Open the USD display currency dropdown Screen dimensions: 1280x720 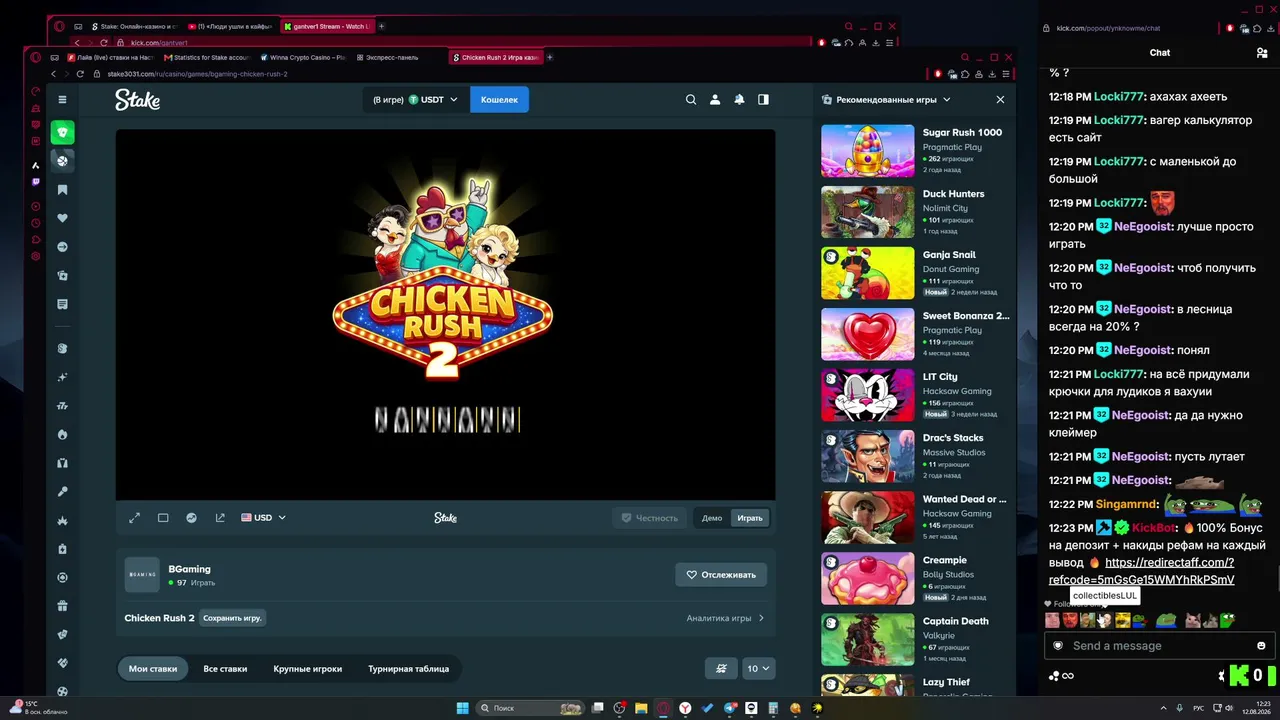click(263, 518)
